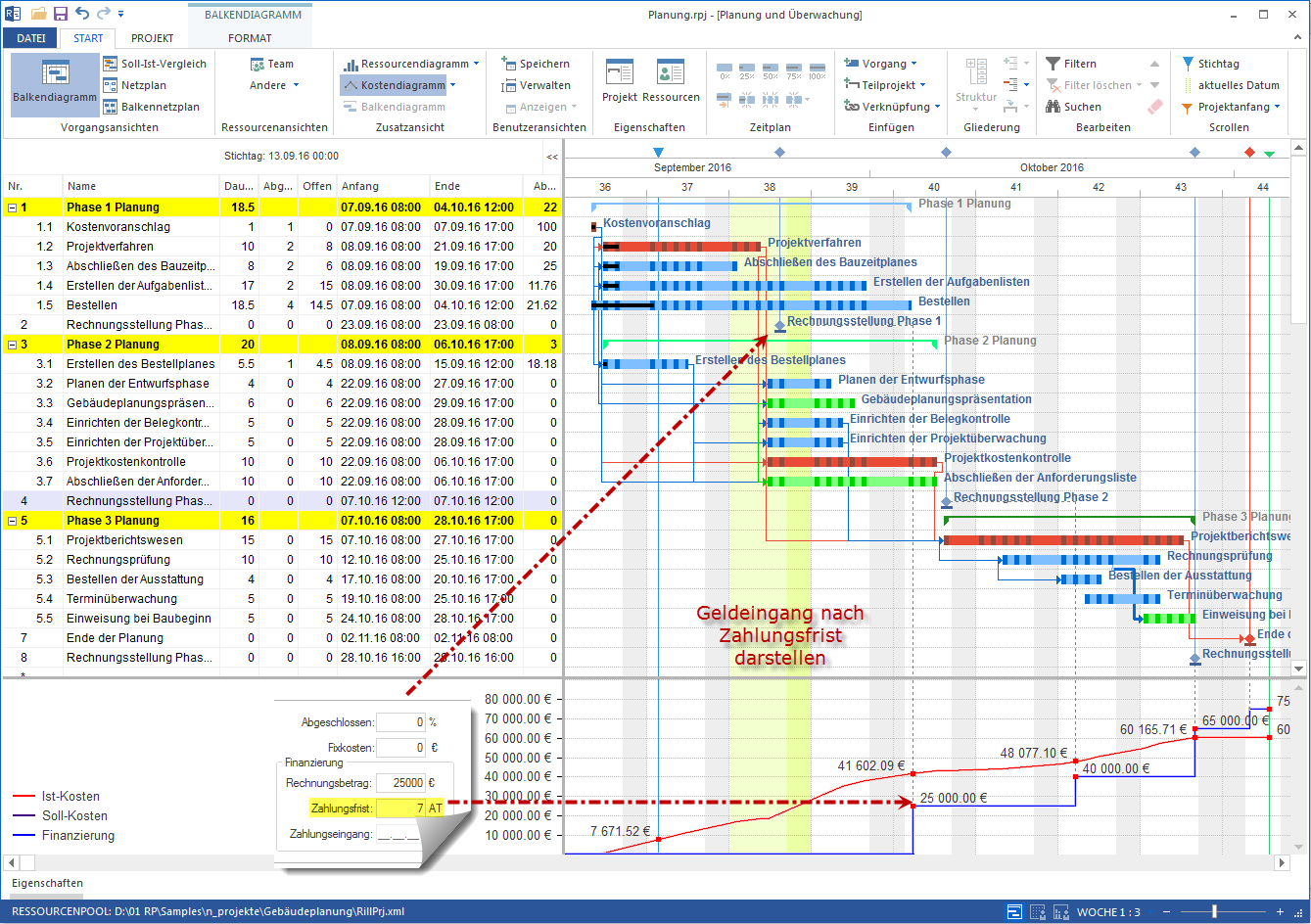
Task: Switch to the Netzplan view
Action: [x=134, y=85]
